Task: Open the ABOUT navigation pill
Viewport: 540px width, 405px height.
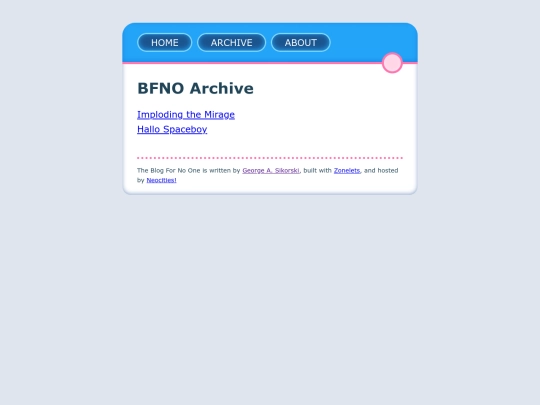Action: point(301,42)
